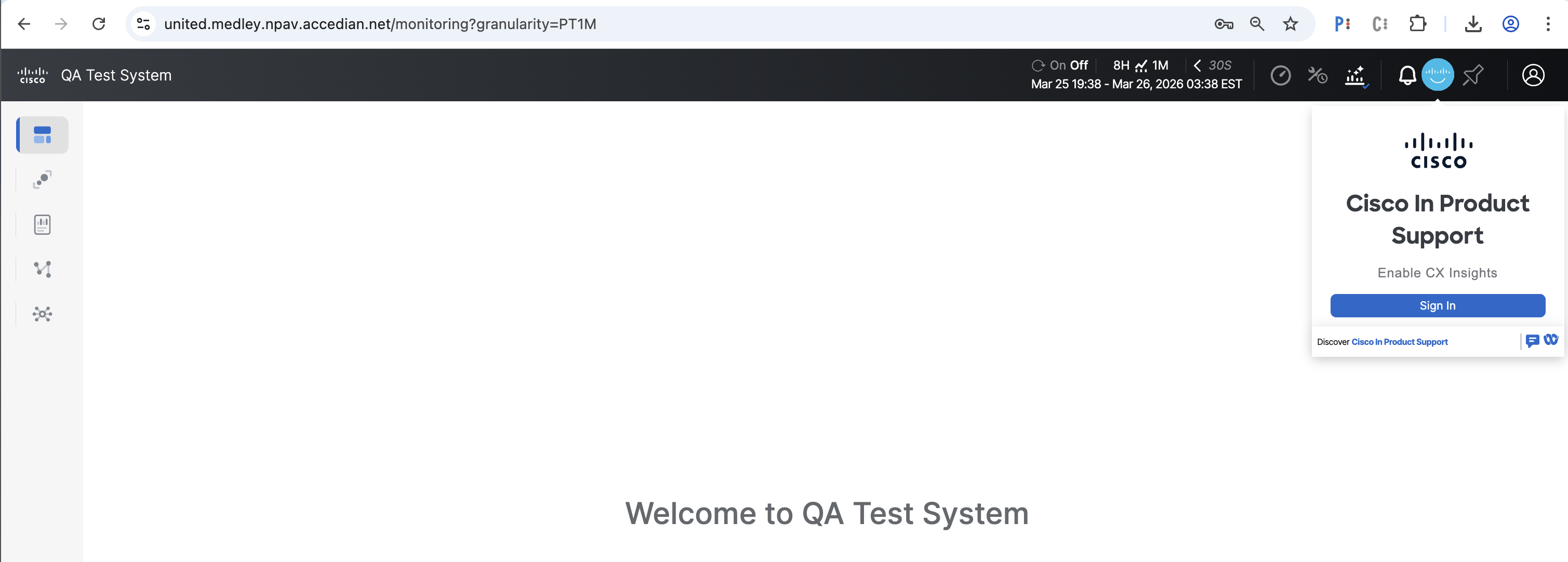Click the path analysis sidebar icon
Image resolution: width=1568 pixels, height=562 pixels.
(x=42, y=270)
